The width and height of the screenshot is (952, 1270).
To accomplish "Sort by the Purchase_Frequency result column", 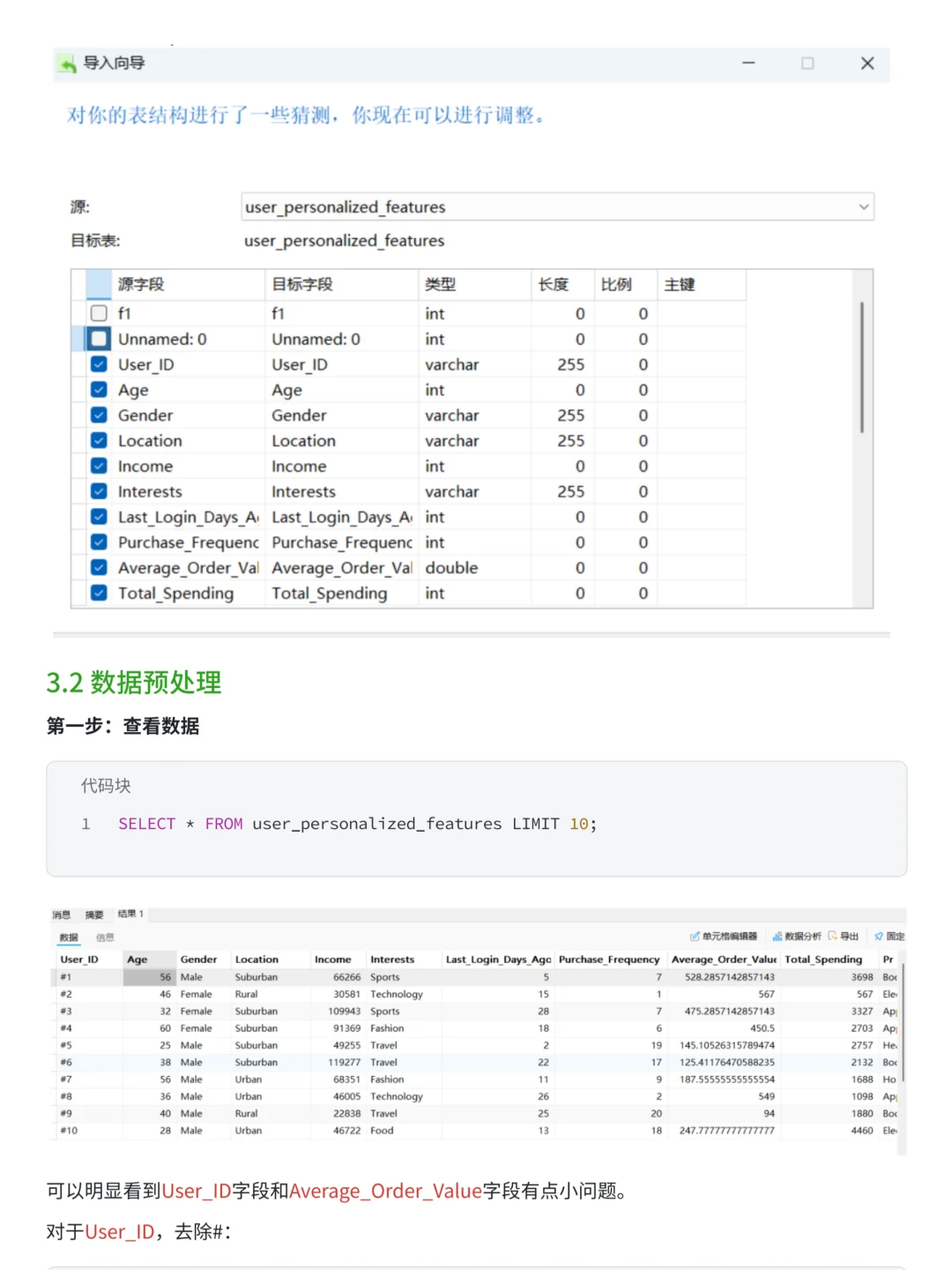I will 609,960.
